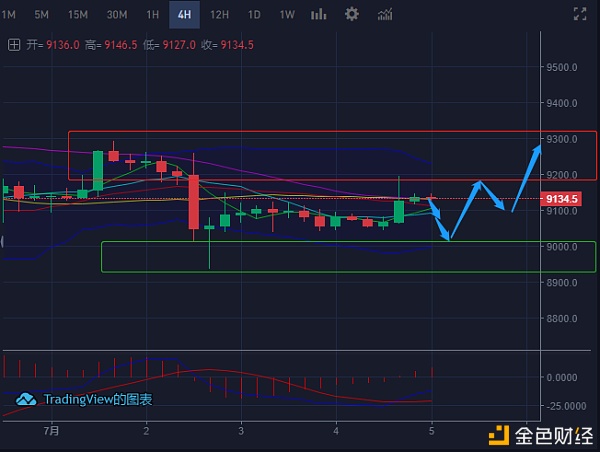
Task: Click the active 4H timeframe tab
Action: click(x=184, y=15)
